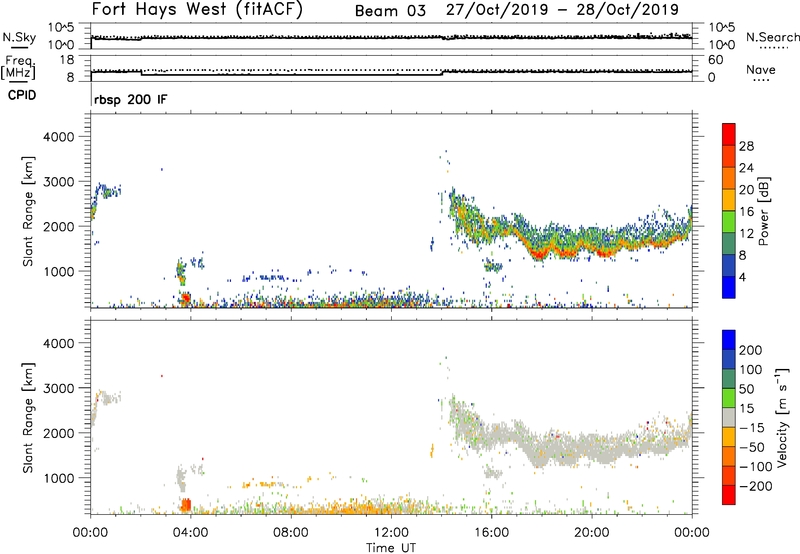Click the 'Beam 03' label

click(x=390, y=11)
